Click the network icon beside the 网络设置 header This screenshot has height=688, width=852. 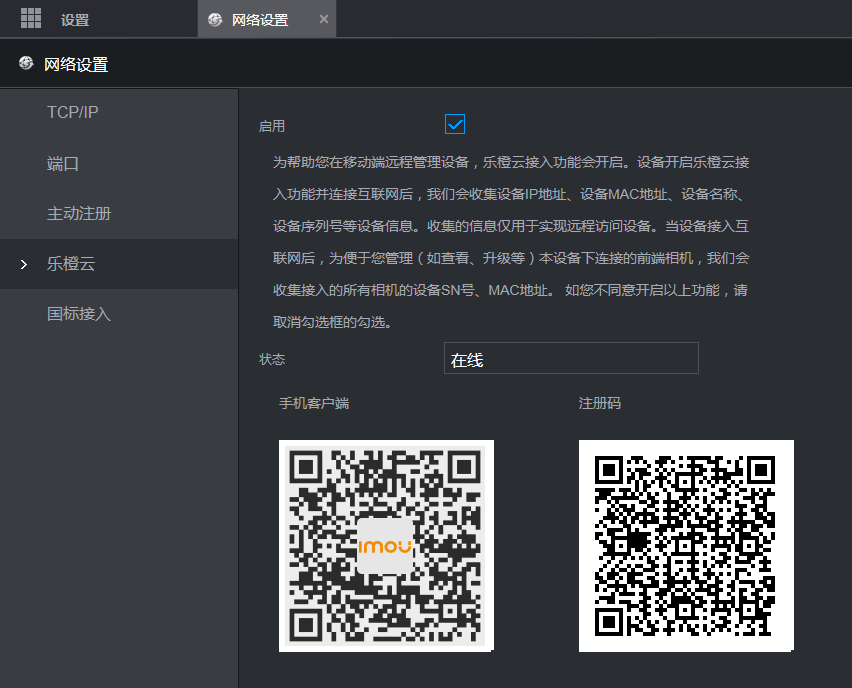(26, 64)
